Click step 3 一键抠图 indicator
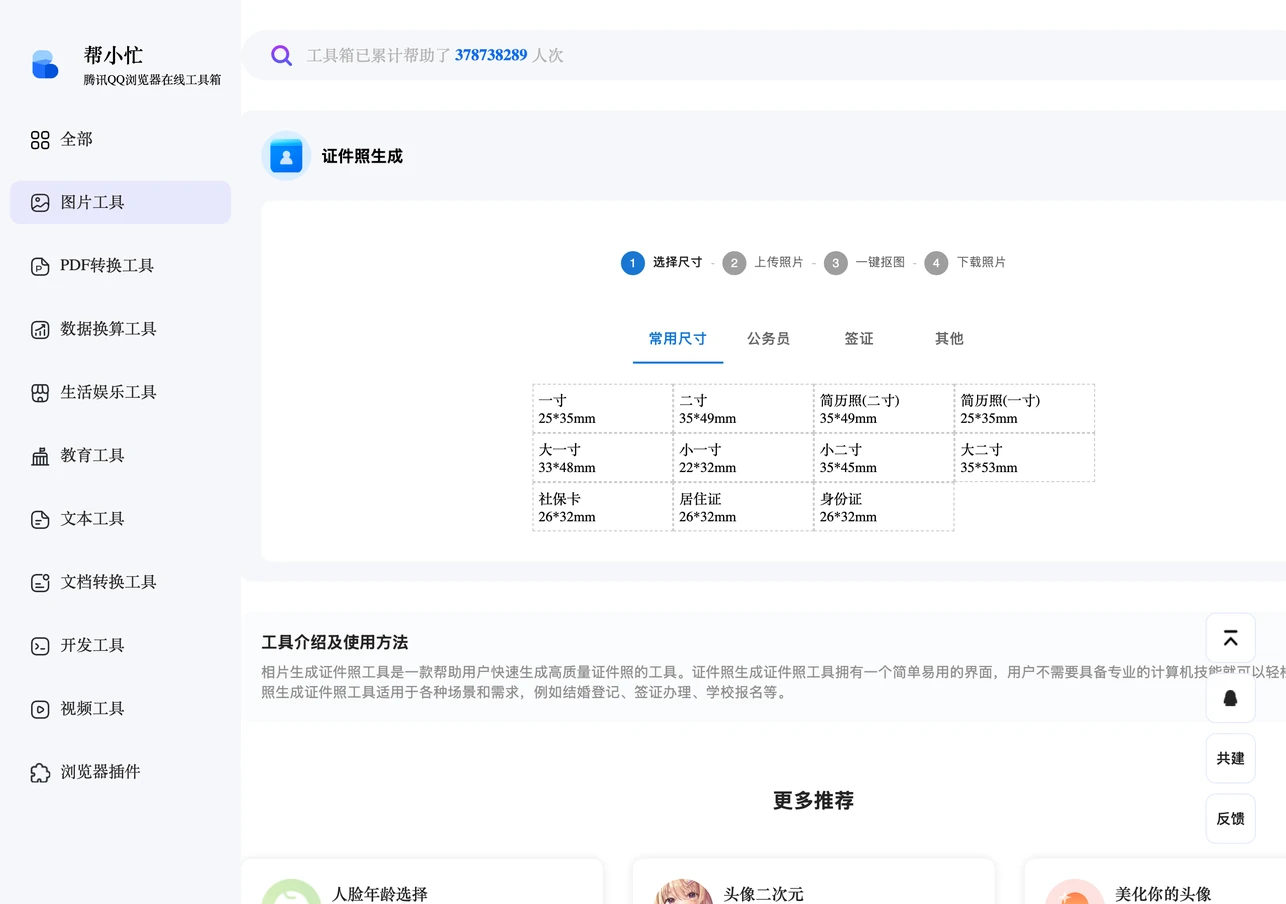 [865, 263]
